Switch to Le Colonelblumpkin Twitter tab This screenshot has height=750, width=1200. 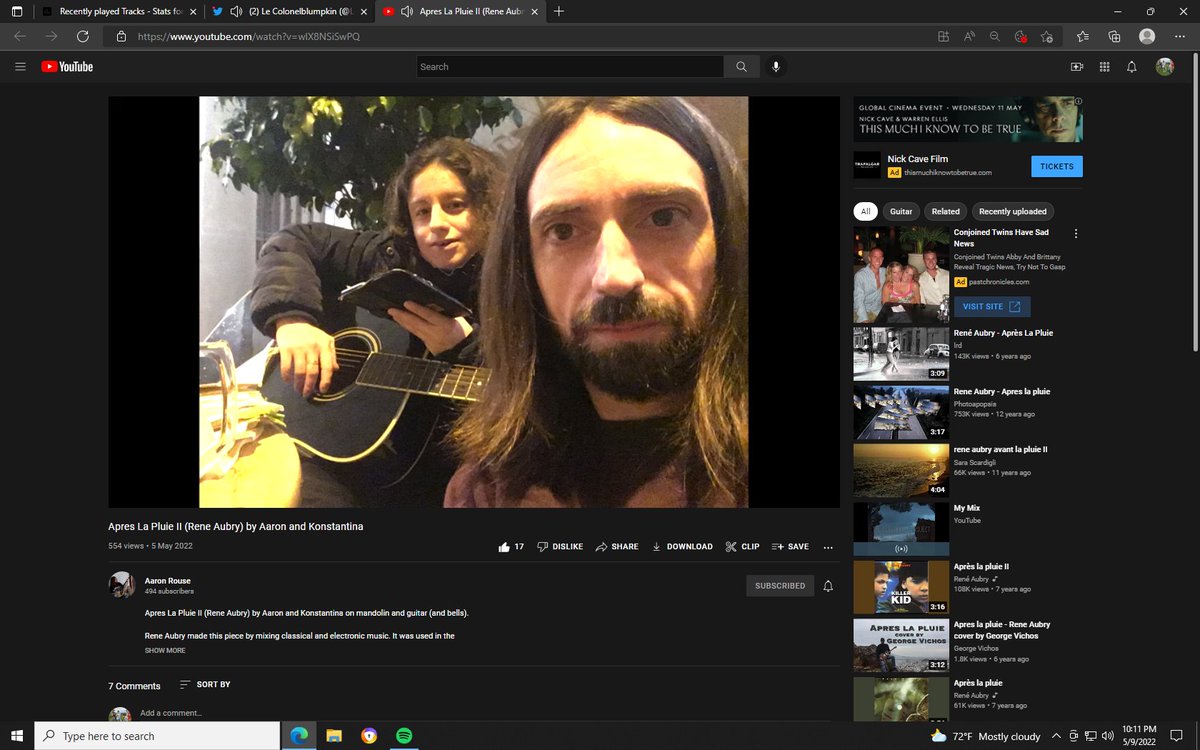coord(289,11)
